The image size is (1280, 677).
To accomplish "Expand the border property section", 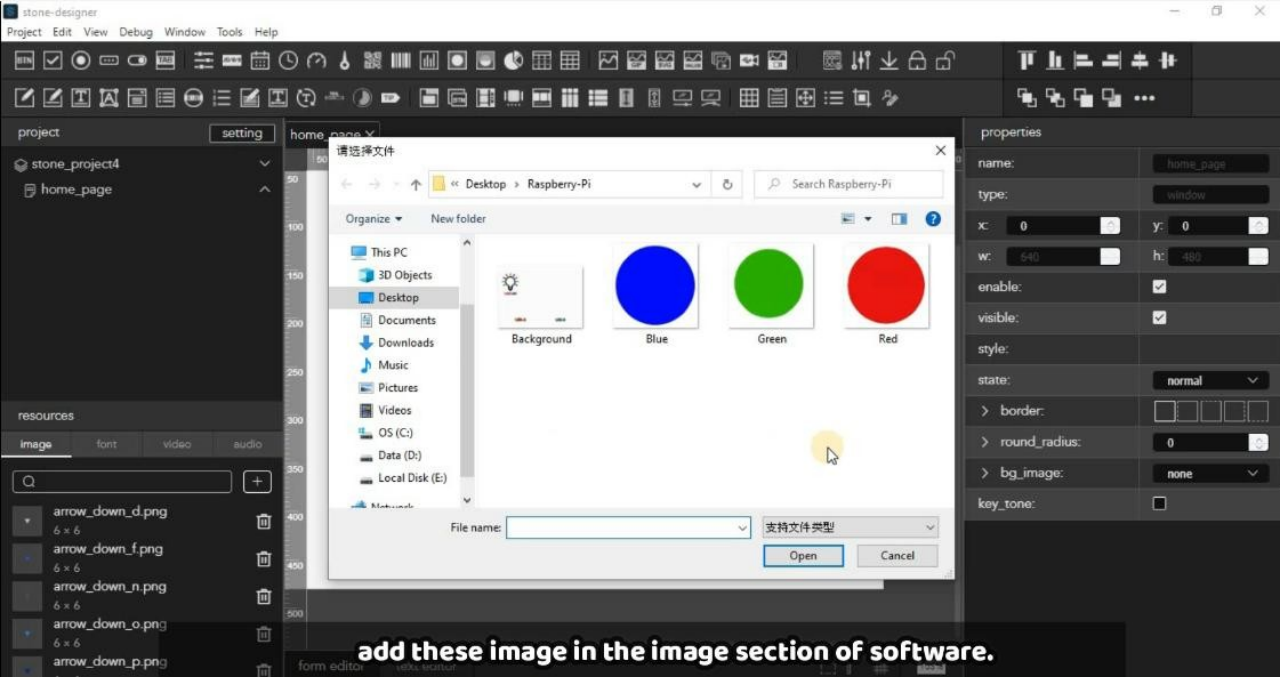I will [x=985, y=411].
